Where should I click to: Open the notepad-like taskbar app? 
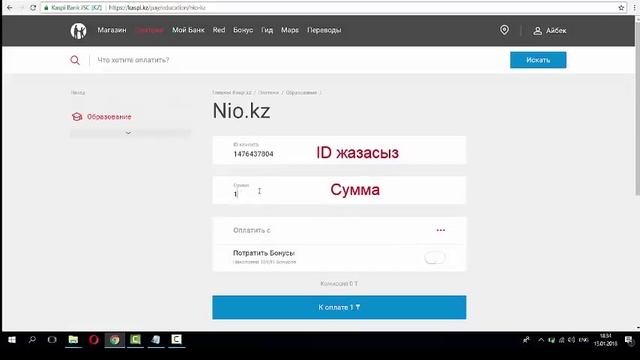tap(156, 340)
